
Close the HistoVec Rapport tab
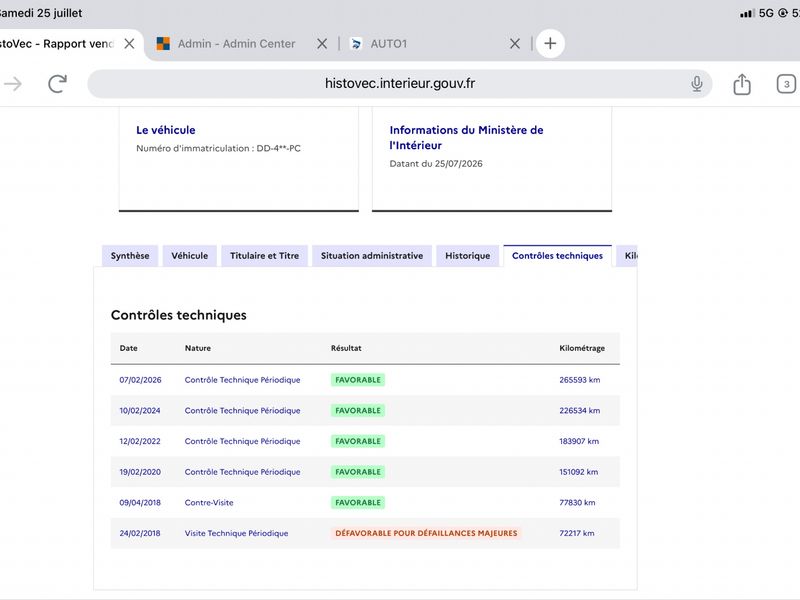click(130, 44)
